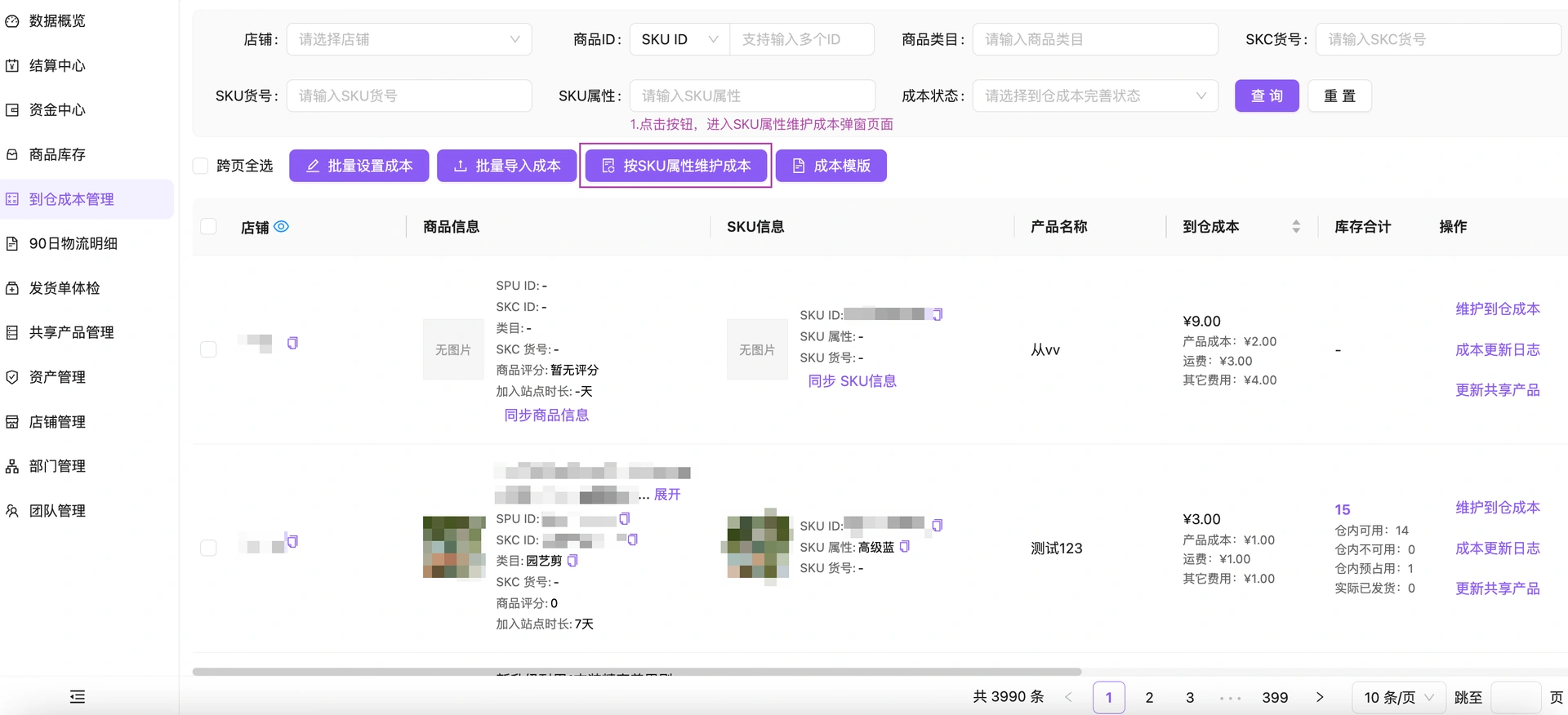Expand the product title with 展开

[667, 495]
